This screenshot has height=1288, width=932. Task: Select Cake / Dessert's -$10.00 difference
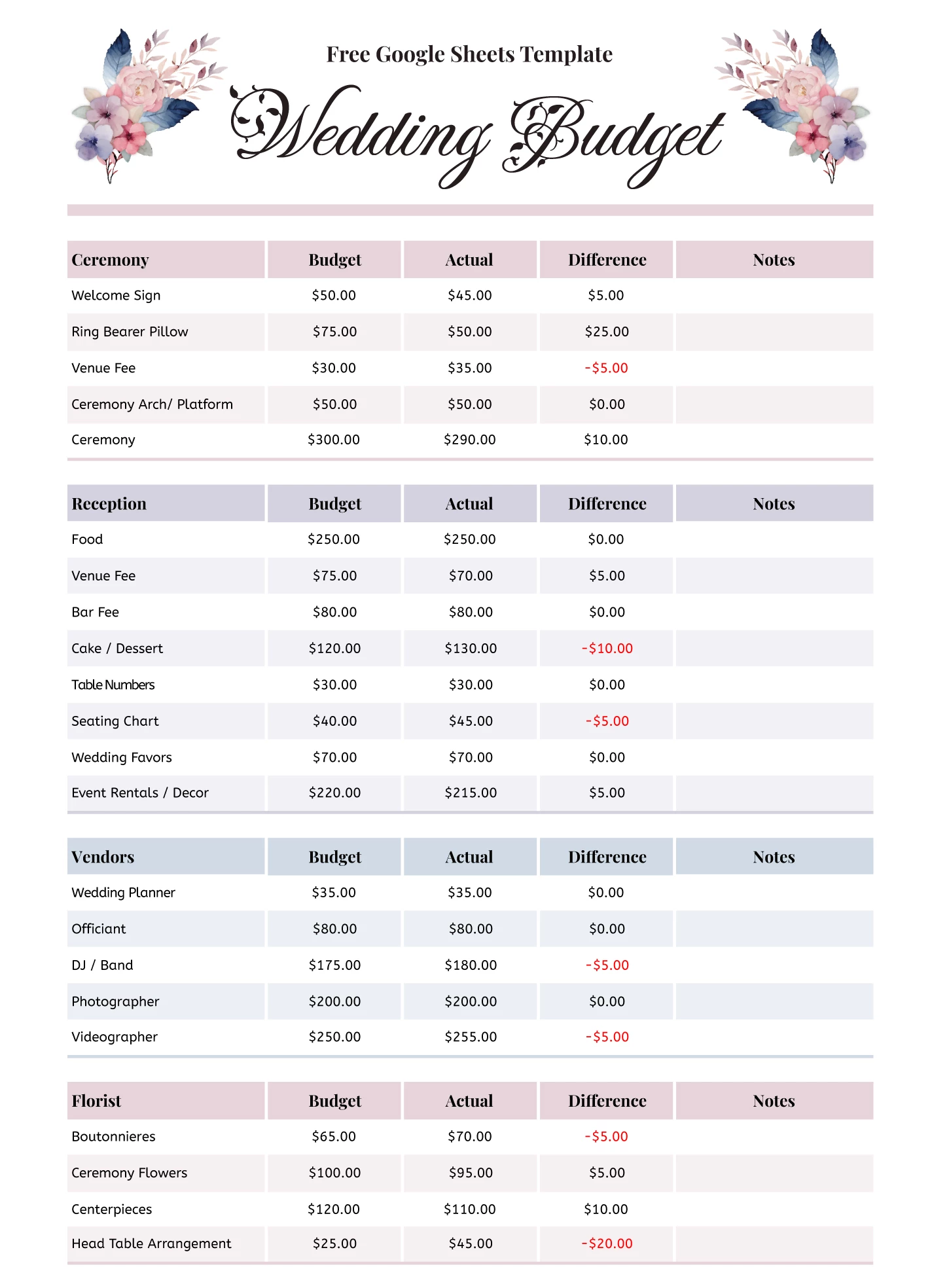point(607,649)
